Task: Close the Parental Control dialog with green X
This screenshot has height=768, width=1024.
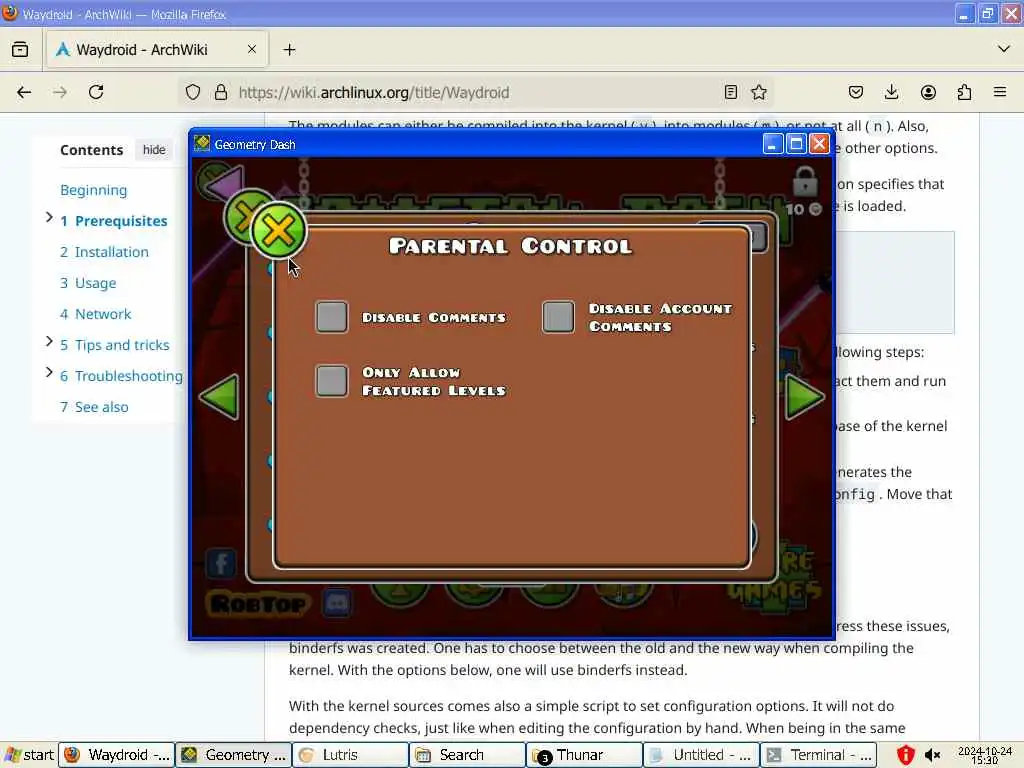Action: 278,231
